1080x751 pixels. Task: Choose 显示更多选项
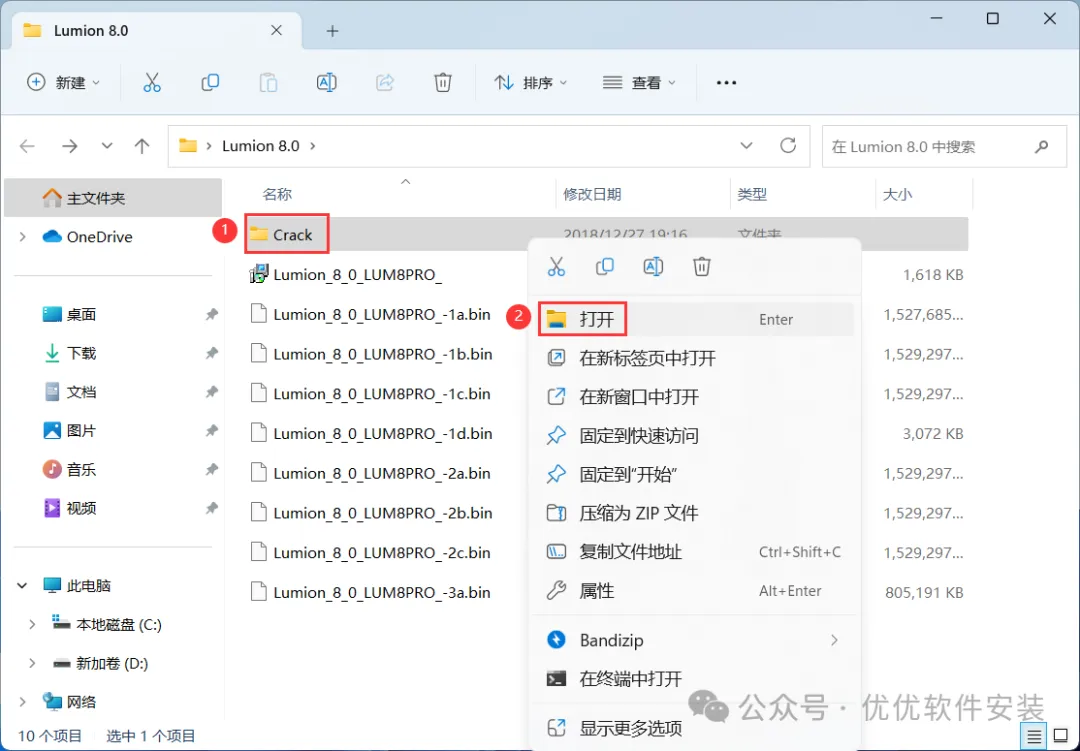pyautogui.click(x=694, y=728)
